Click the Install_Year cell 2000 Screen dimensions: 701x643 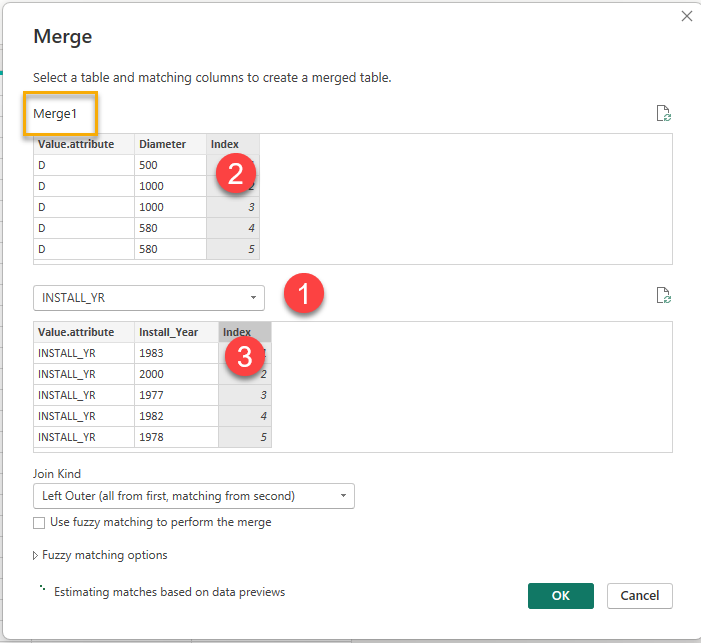tap(176, 374)
